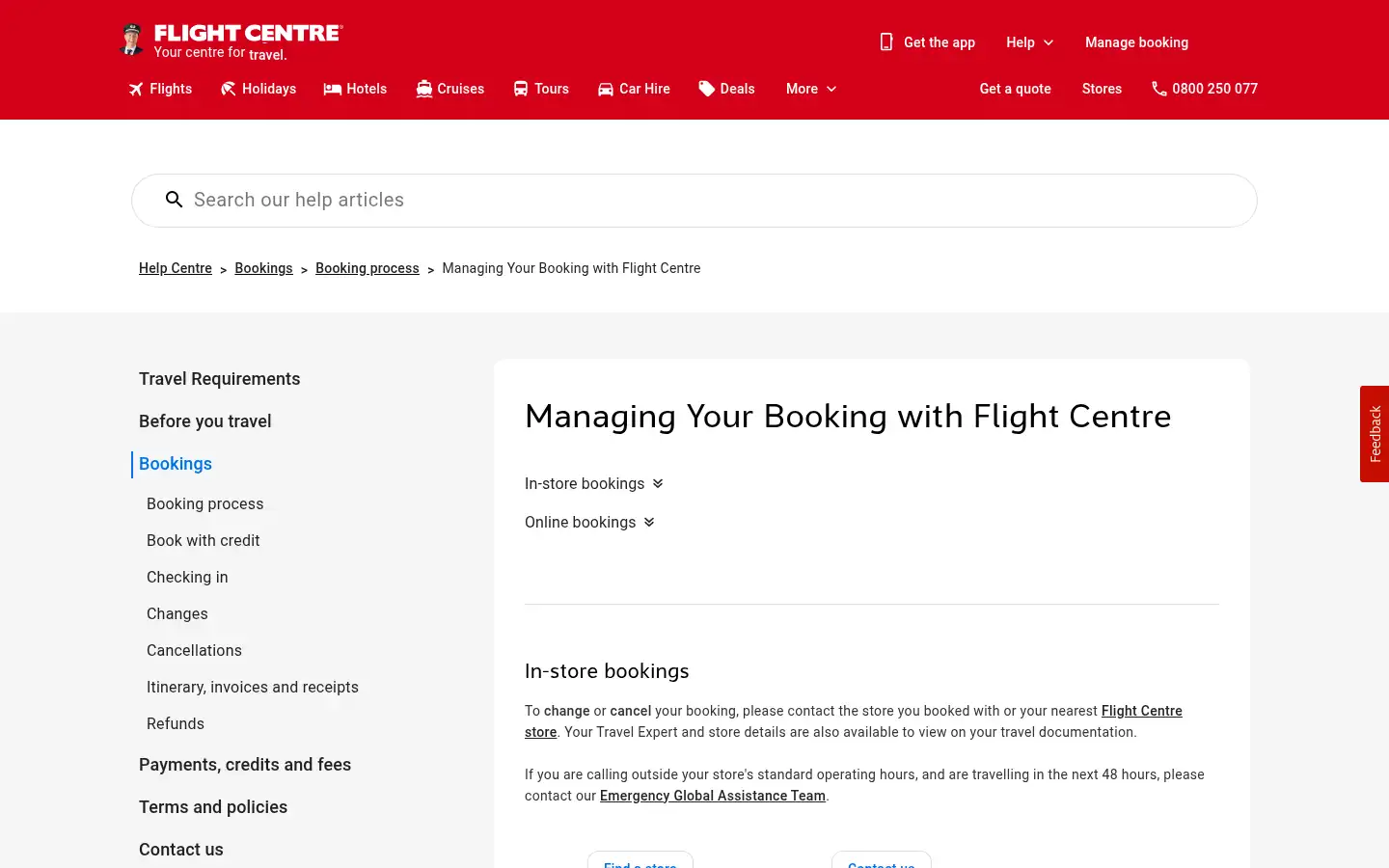Go to Booking process breadcrumb link
Viewport: 1389px width, 868px height.
(x=368, y=268)
